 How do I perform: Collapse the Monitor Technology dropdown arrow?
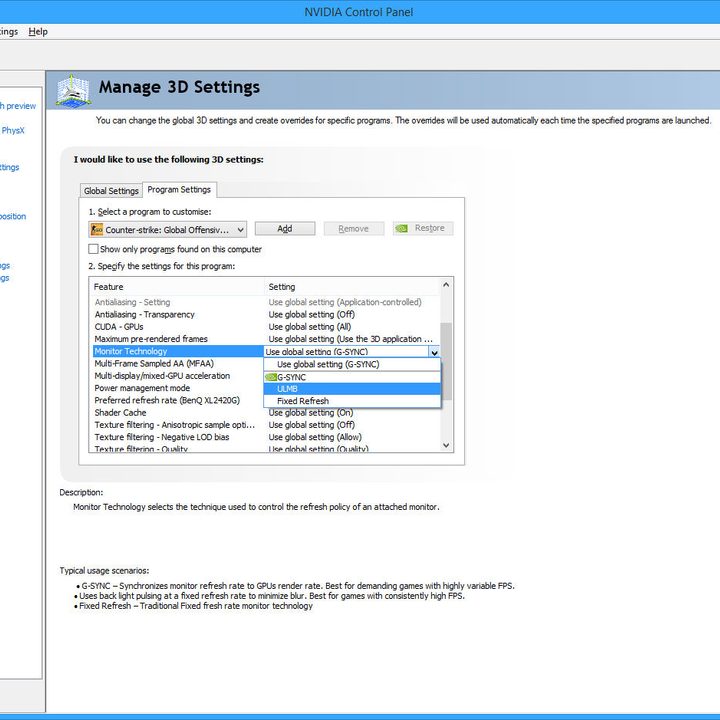(x=434, y=352)
